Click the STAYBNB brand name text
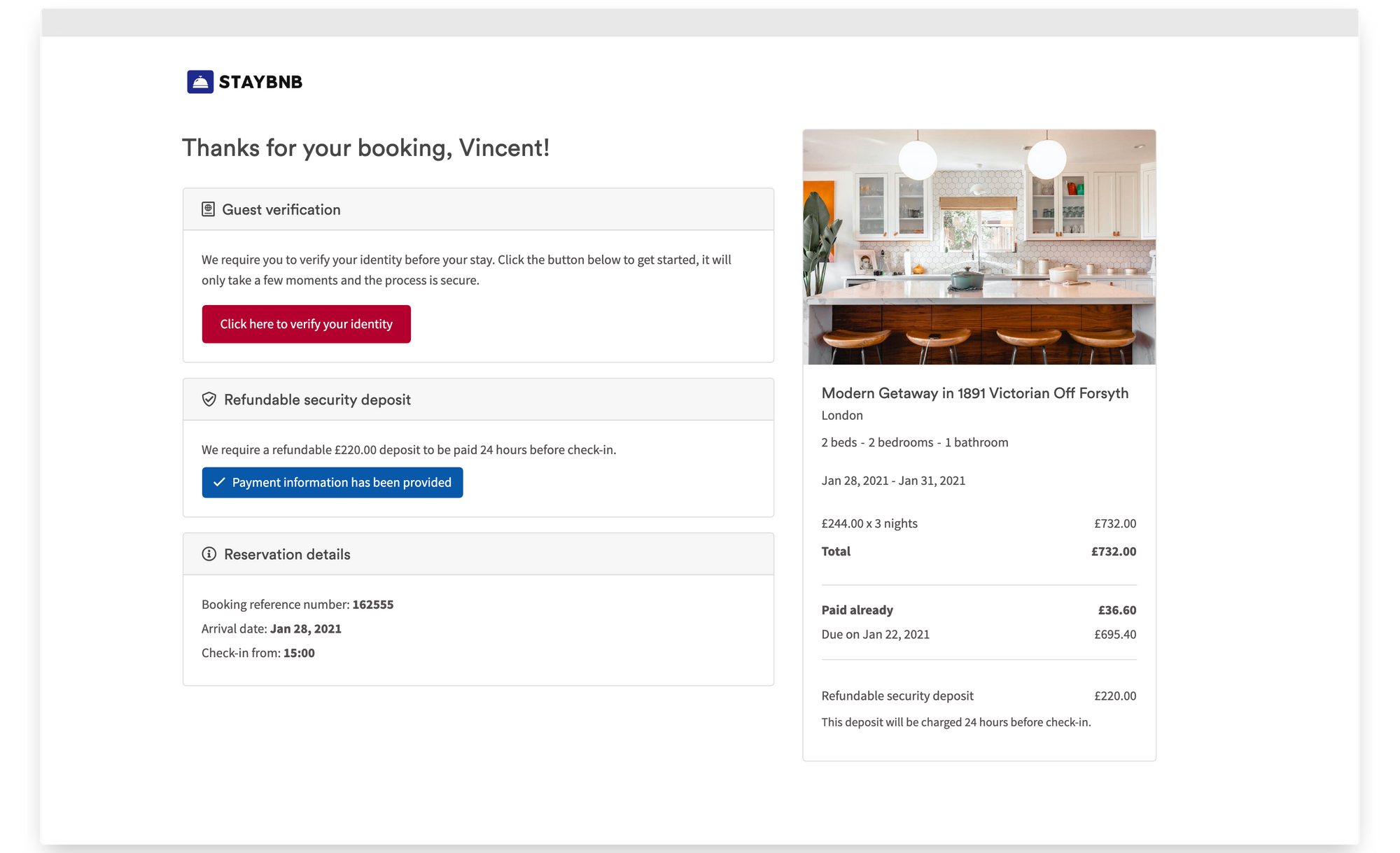1400x853 pixels. click(x=260, y=82)
